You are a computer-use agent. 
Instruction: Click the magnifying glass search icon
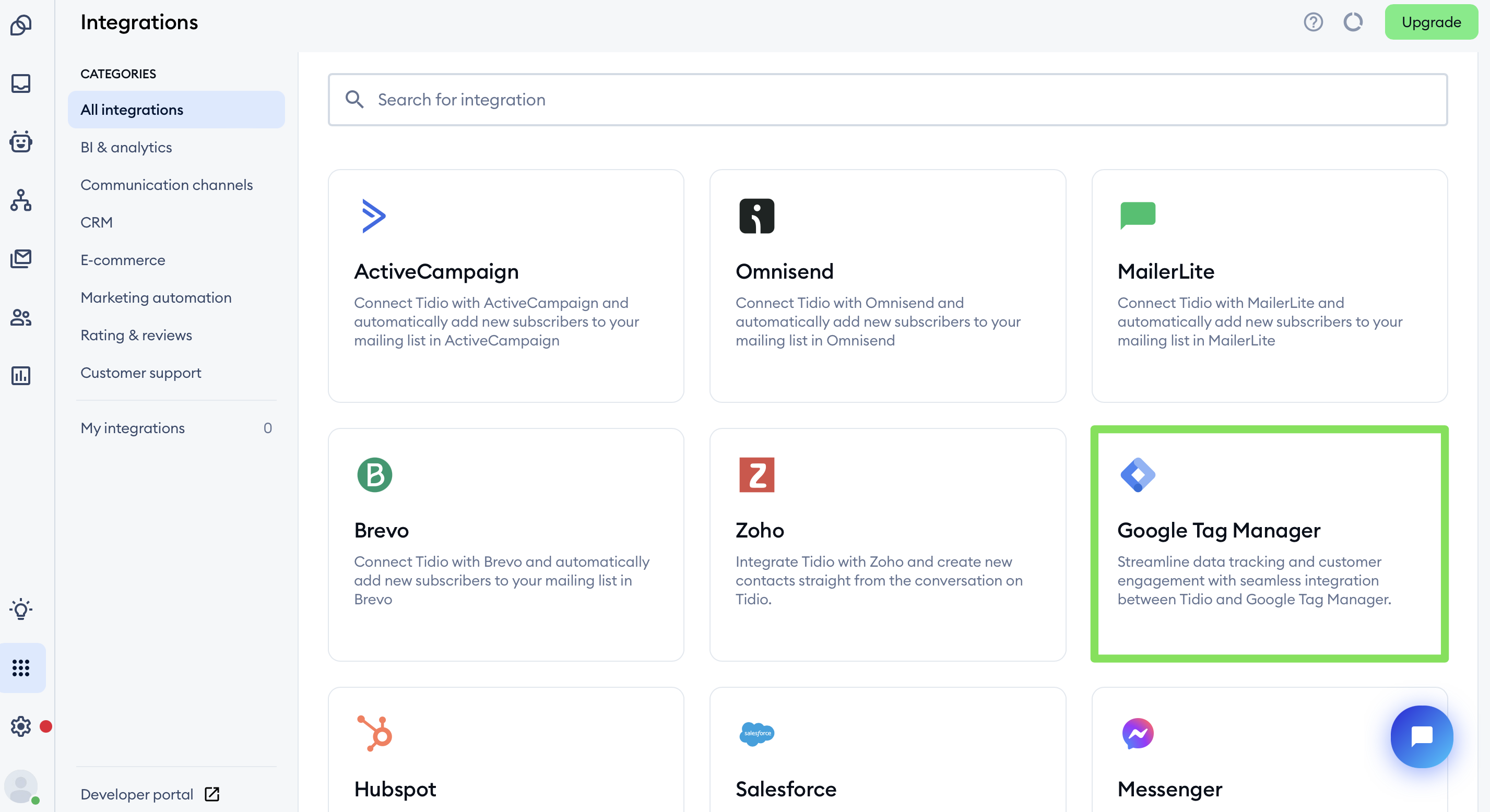point(354,100)
